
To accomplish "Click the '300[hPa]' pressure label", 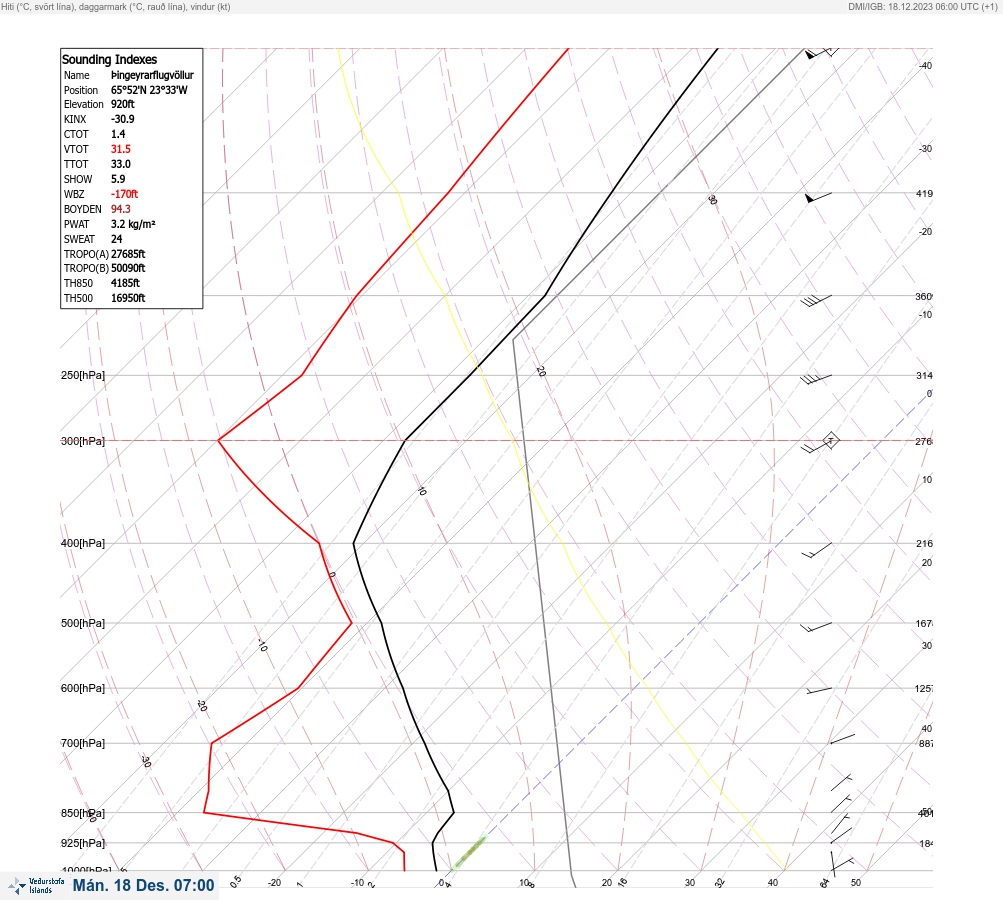I will pyautogui.click(x=83, y=441).
